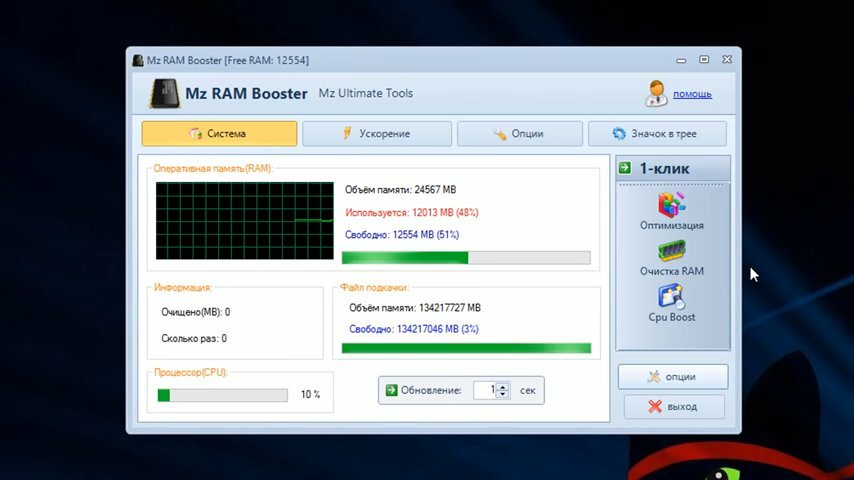Open the Опции tab
The image size is (854, 480).
tap(520, 133)
